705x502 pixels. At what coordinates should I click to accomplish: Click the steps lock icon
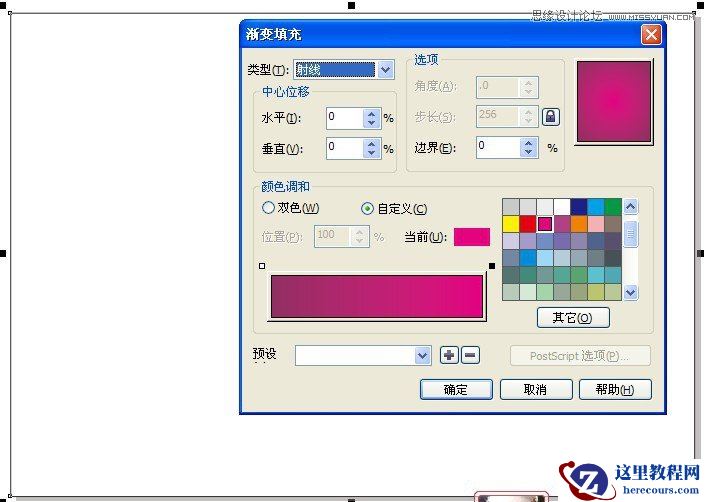pos(551,117)
